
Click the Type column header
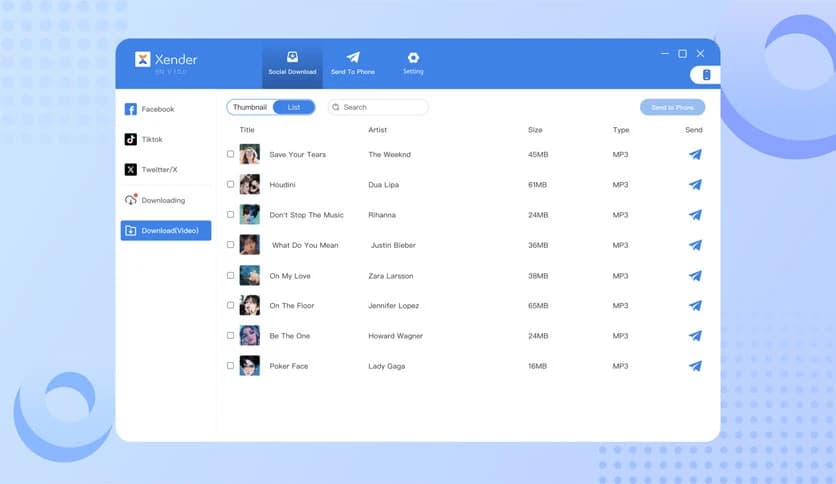(x=621, y=130)
